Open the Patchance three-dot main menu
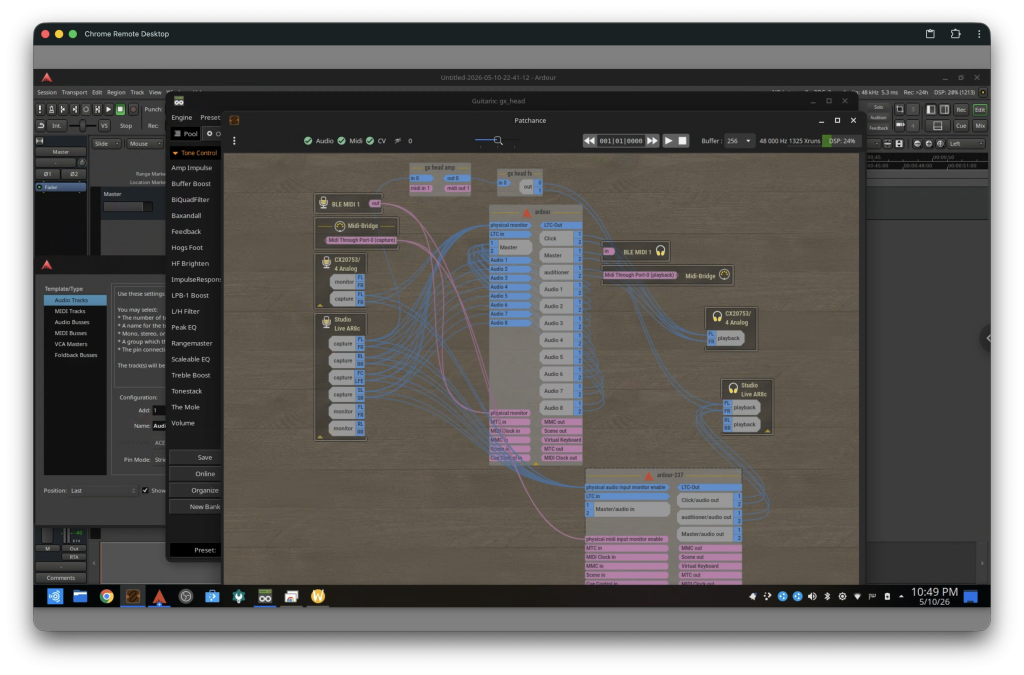1024x675 pixels. [x=234, y=140]
